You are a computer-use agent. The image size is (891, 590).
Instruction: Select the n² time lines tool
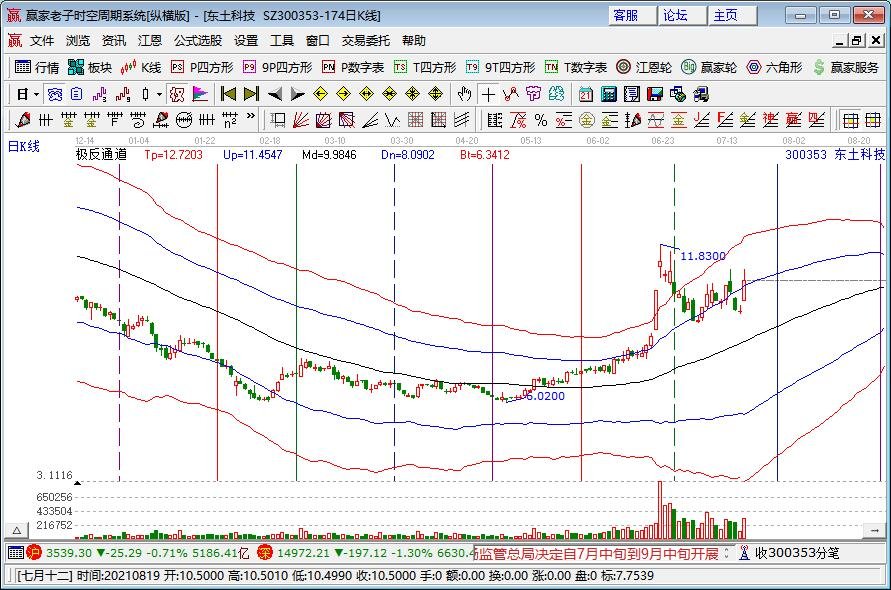pos(230,120)
